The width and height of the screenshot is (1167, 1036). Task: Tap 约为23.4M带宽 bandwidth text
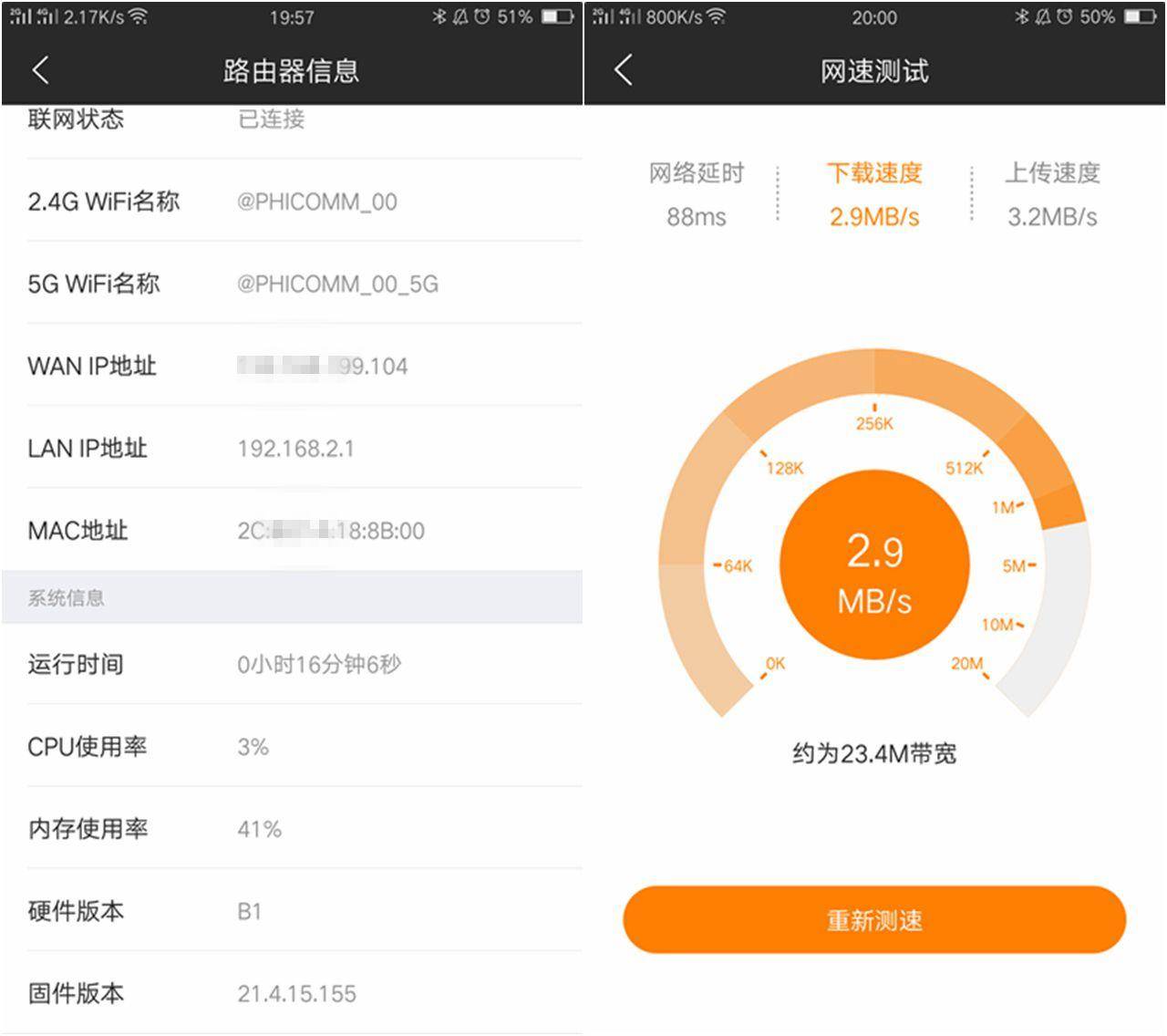tap(874, 753)
